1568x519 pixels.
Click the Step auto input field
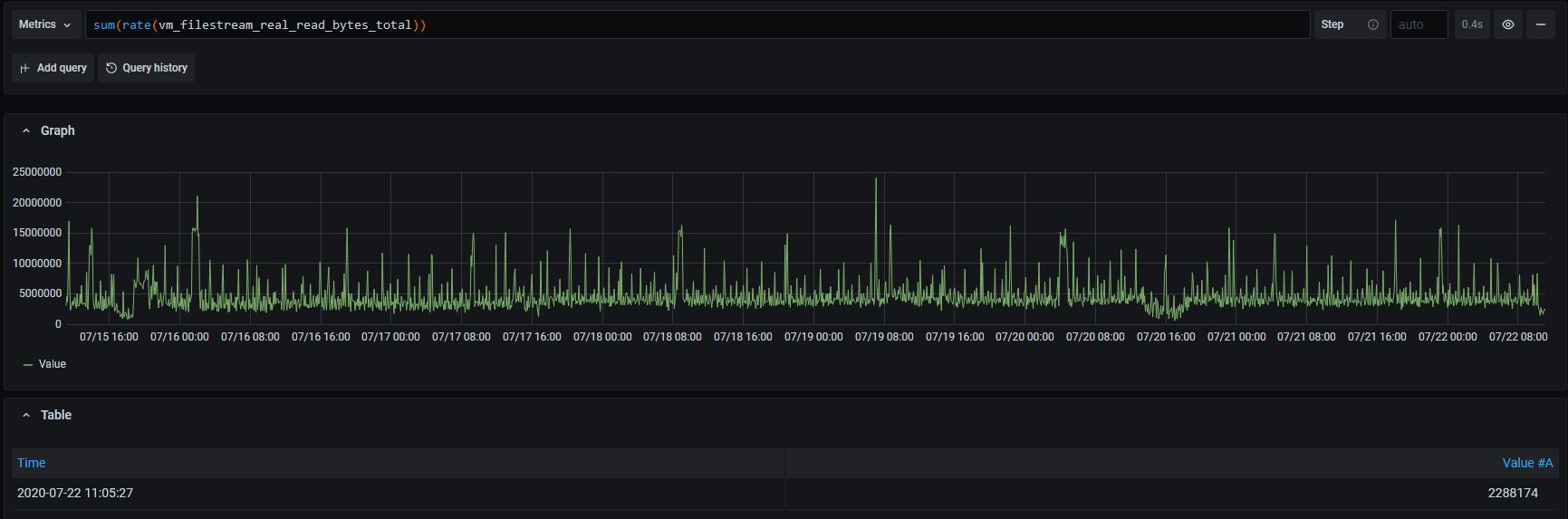[1419, 24]
